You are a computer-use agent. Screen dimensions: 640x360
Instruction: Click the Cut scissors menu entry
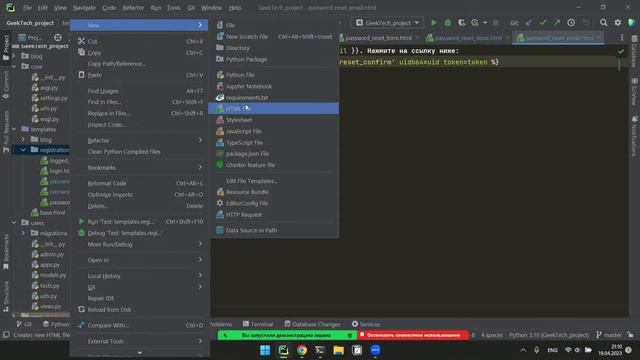tap(140, 41)
